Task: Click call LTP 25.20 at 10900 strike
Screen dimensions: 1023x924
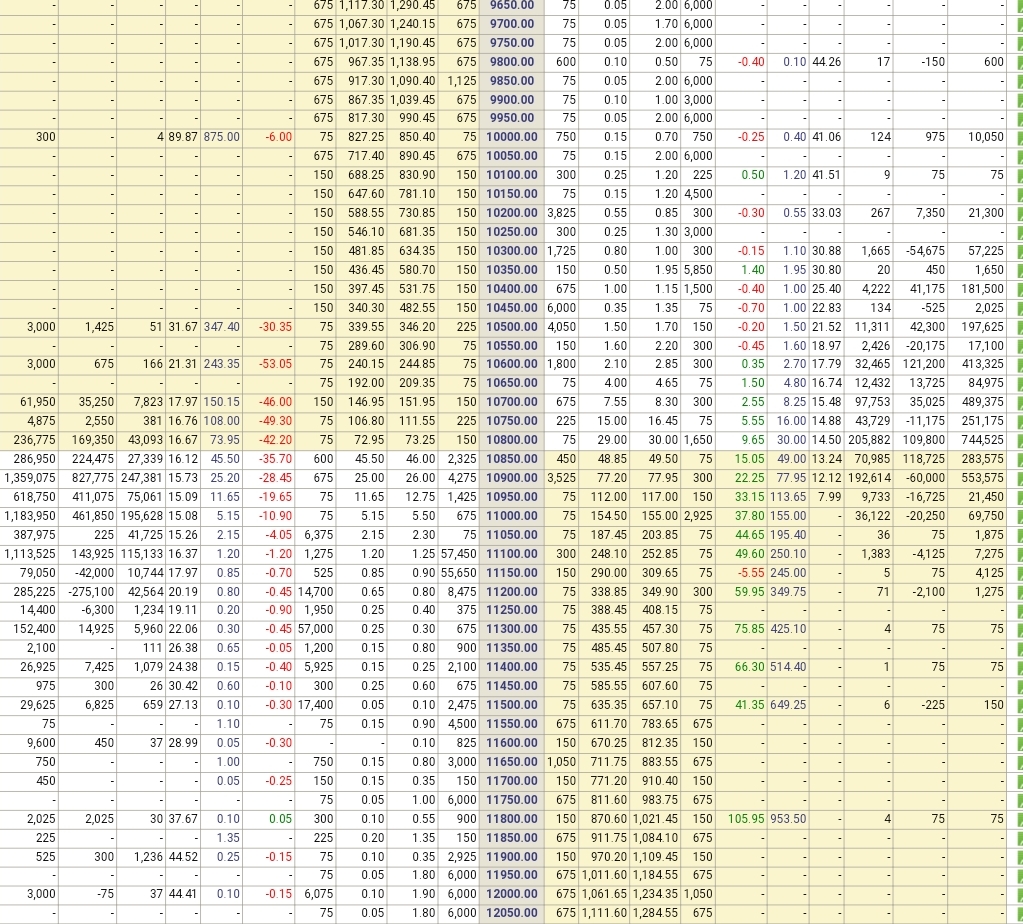Action: [x=224, y=478]
